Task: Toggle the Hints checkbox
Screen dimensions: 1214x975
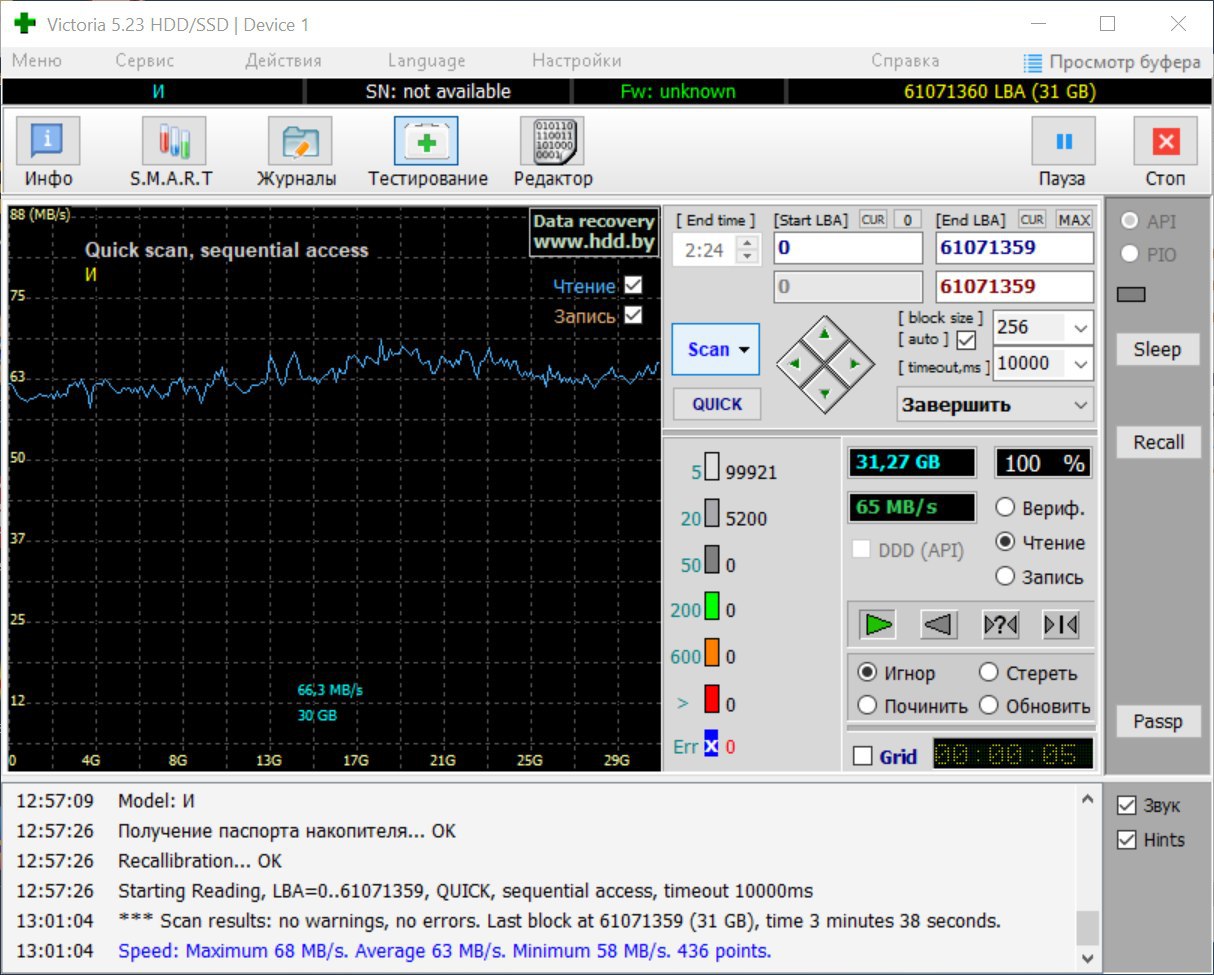Action: tap(1127, 839)
